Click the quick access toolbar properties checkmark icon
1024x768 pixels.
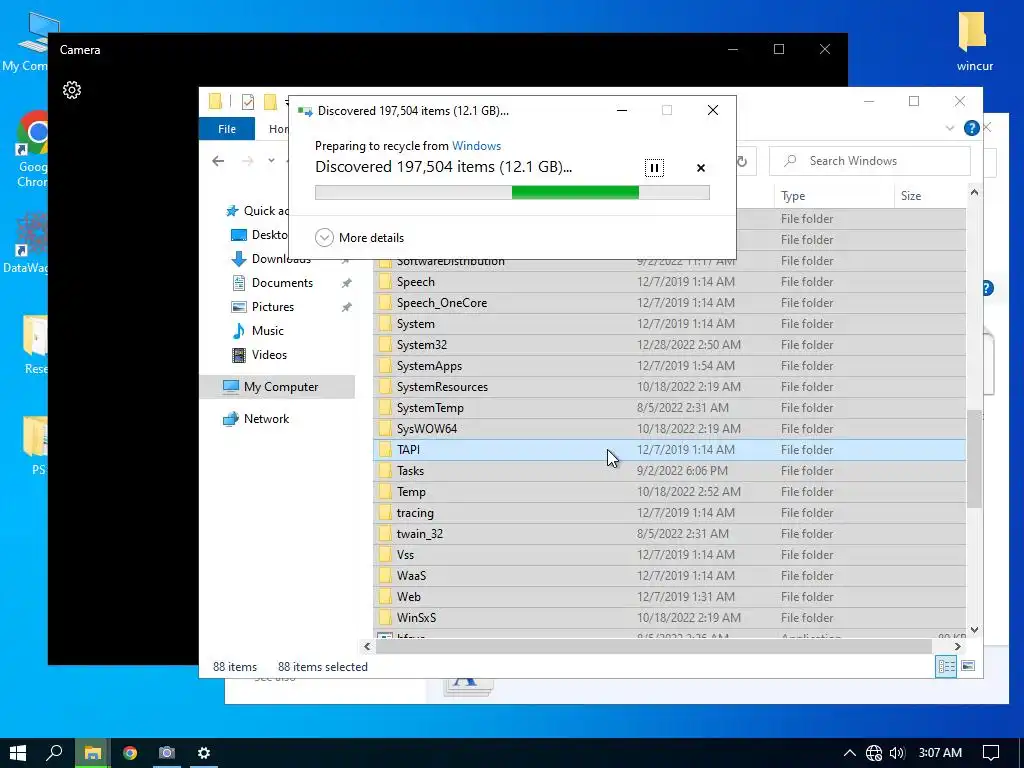(x=248, y=102)
